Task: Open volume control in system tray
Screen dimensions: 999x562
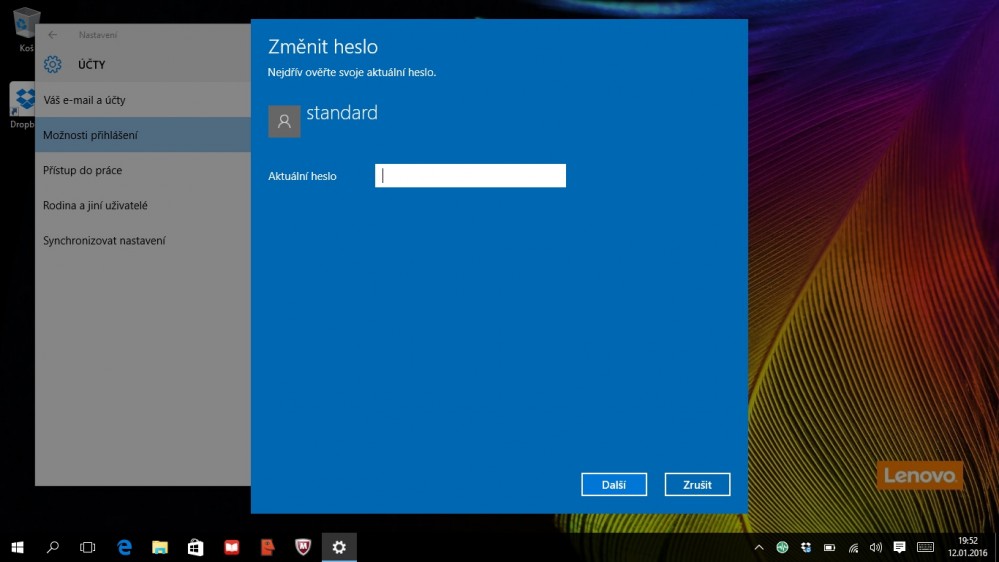Action: [876, 547]
